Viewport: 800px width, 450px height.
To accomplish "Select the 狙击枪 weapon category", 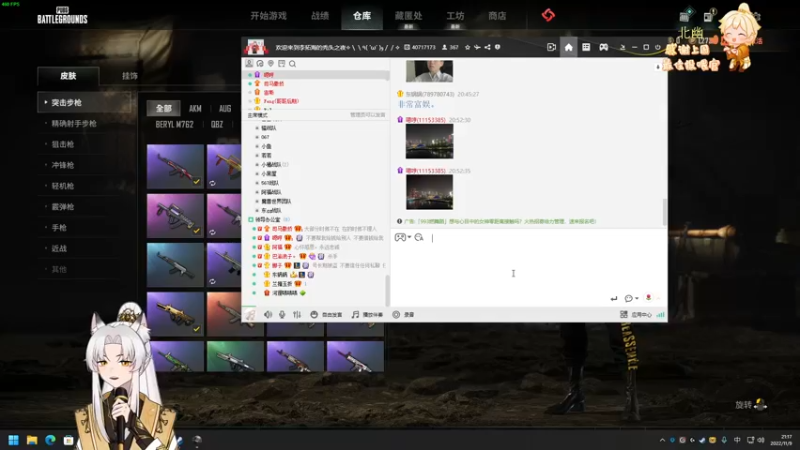I will tap(63, 144).
